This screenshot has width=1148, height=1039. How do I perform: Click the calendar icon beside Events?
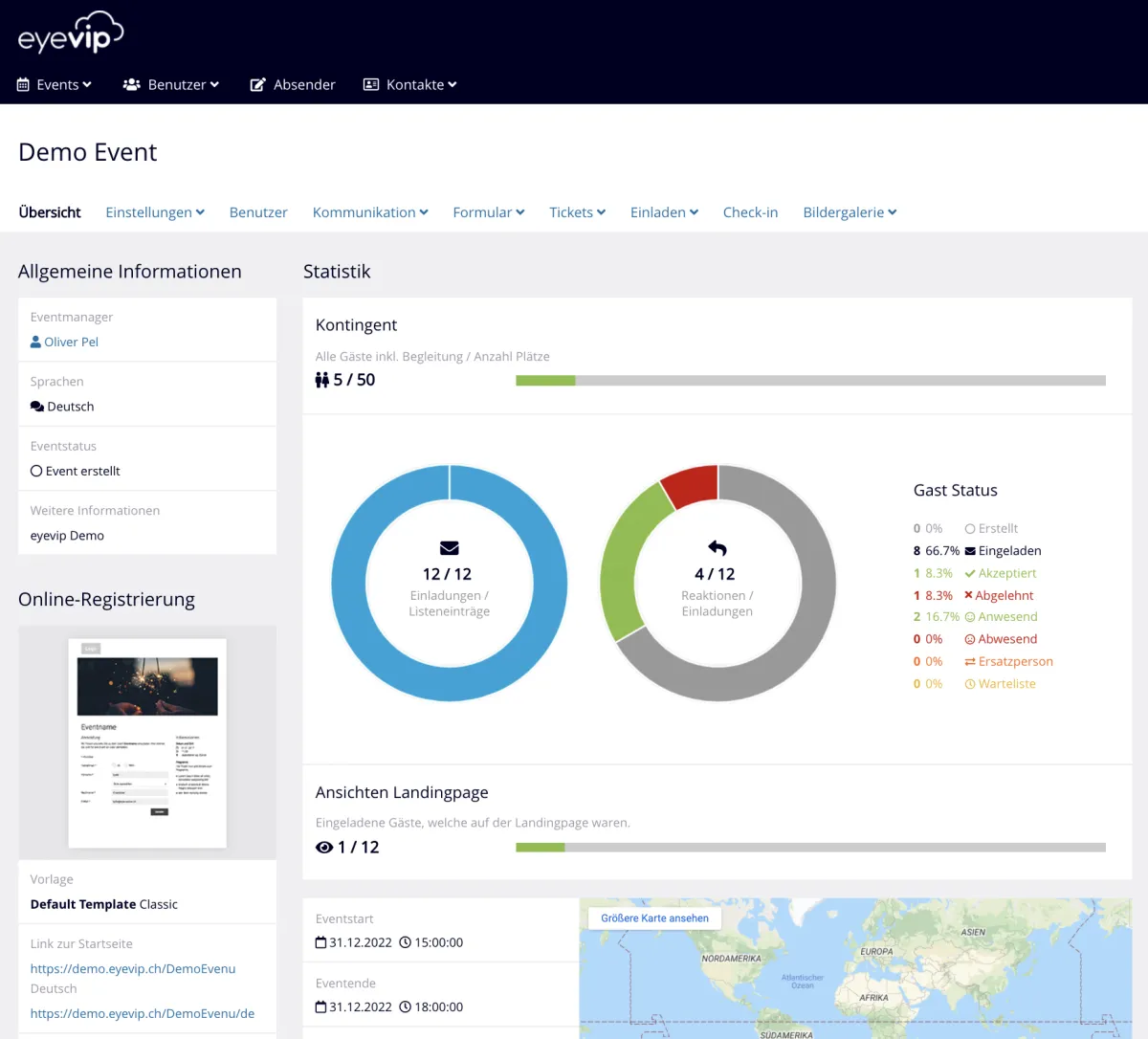pos(23,85)
